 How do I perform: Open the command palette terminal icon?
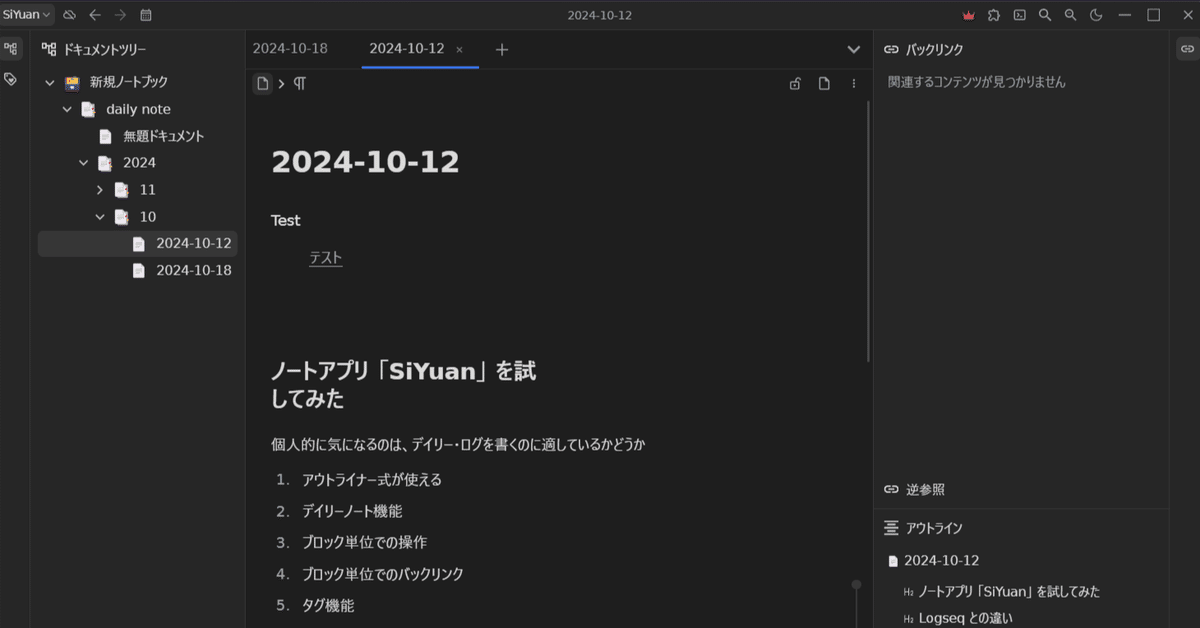[1019, 15]
